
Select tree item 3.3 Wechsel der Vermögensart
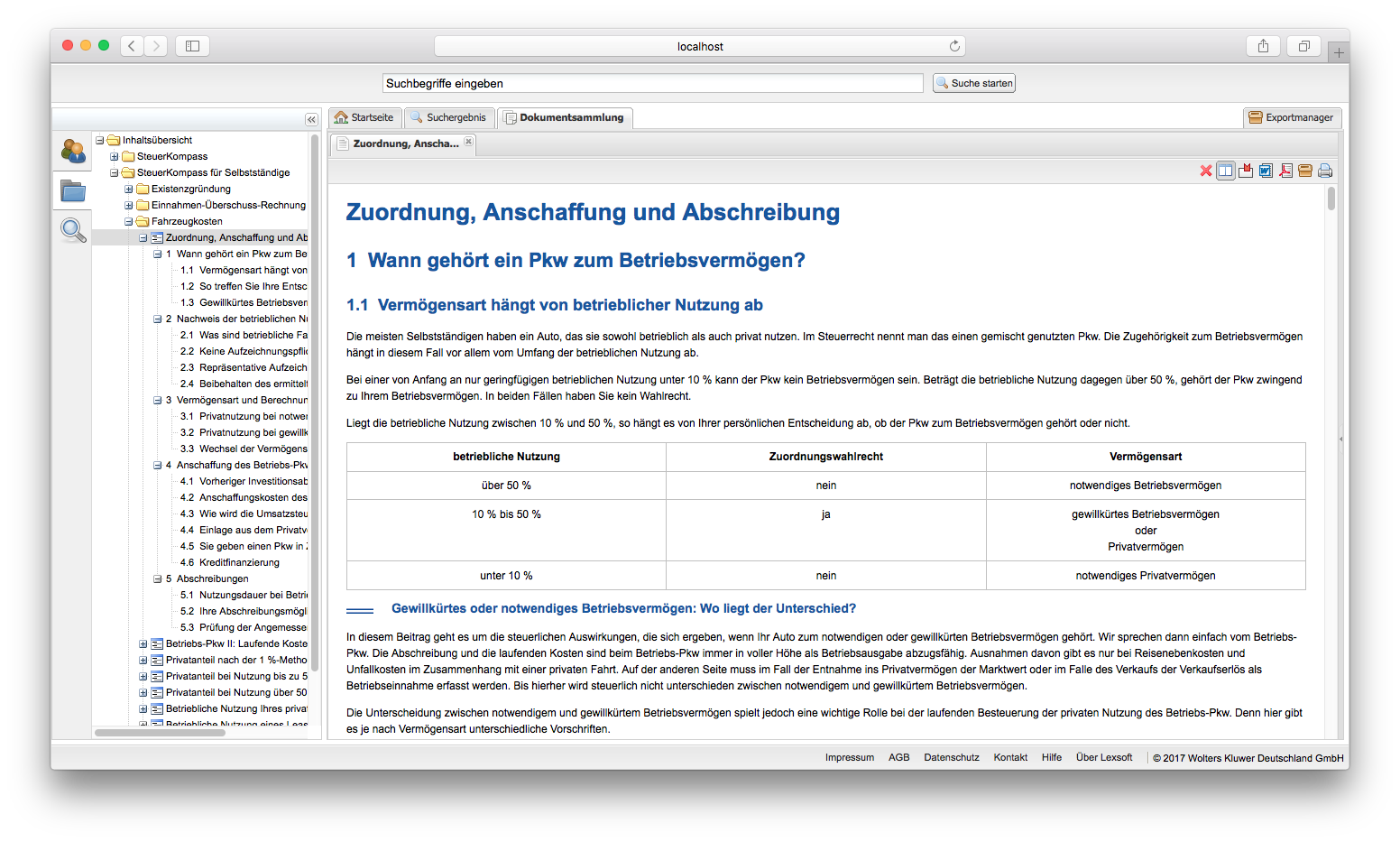(244, 449)
